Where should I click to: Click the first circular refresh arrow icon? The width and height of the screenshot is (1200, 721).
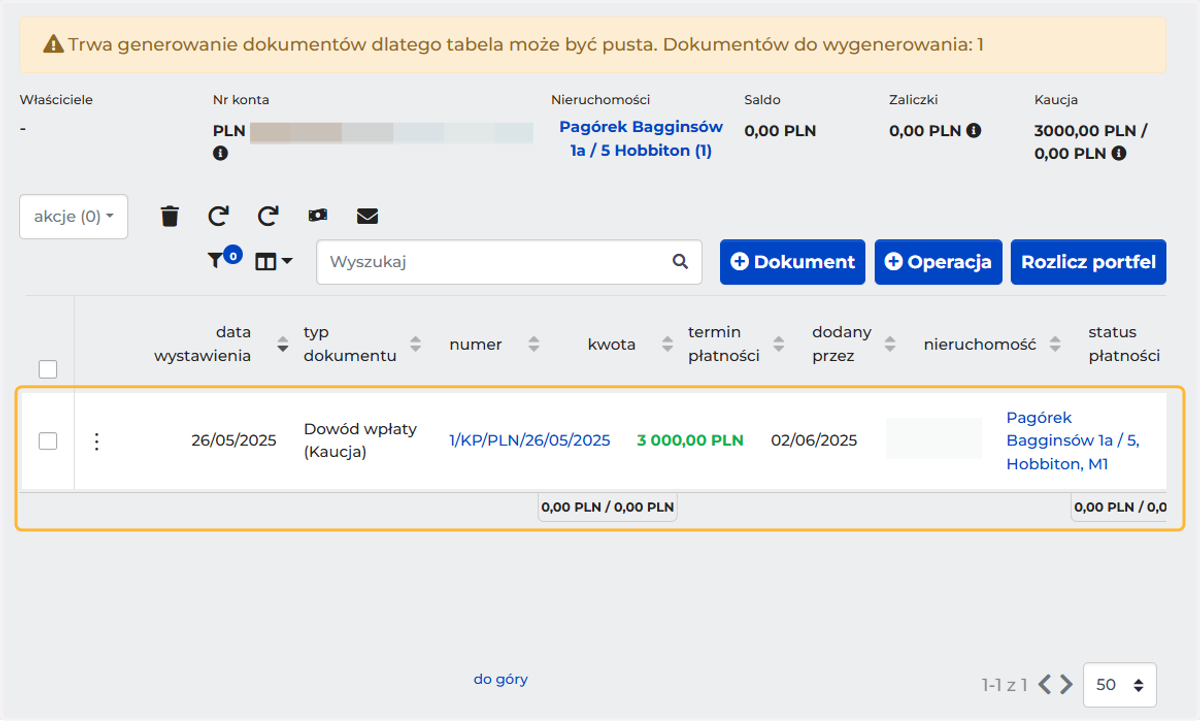tap(218, 216)
